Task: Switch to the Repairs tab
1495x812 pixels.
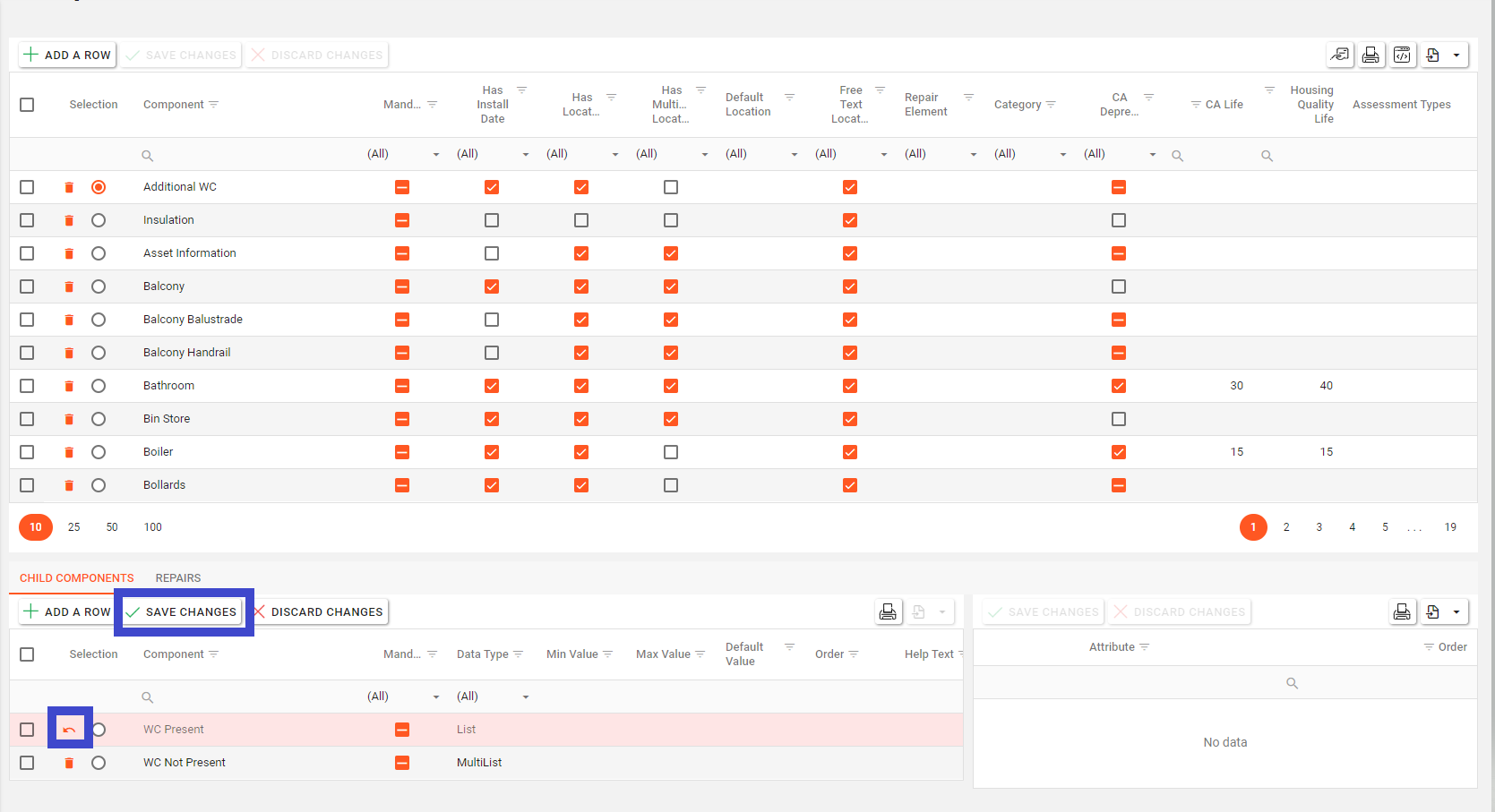Action: click(x=178, y=578)
